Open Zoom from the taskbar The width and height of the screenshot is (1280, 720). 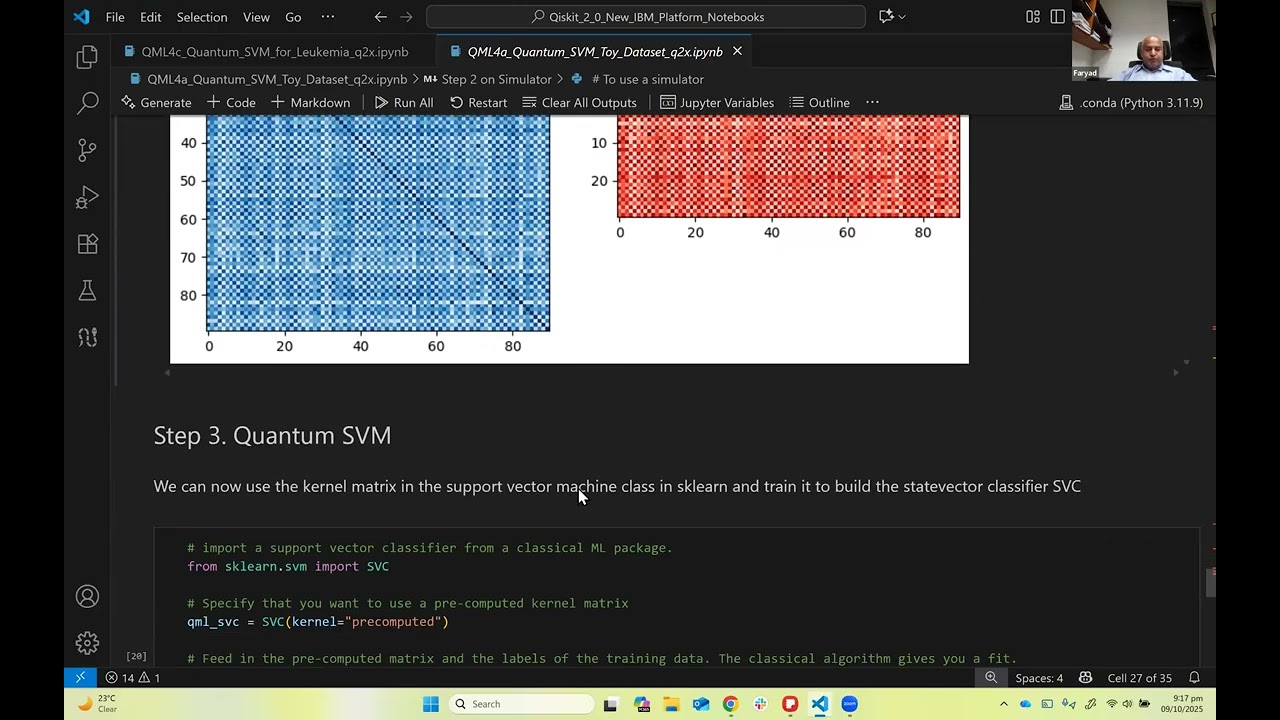click(849, 704)
